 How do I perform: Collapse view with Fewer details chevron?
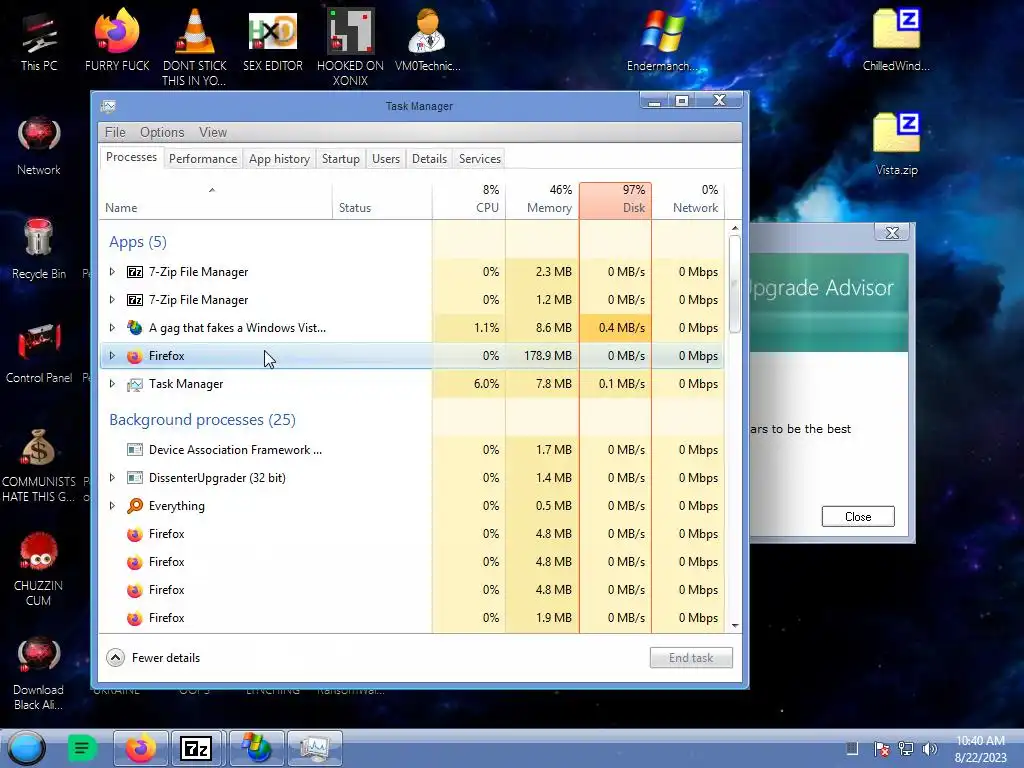pyautogui.click(x=116, y=658)
